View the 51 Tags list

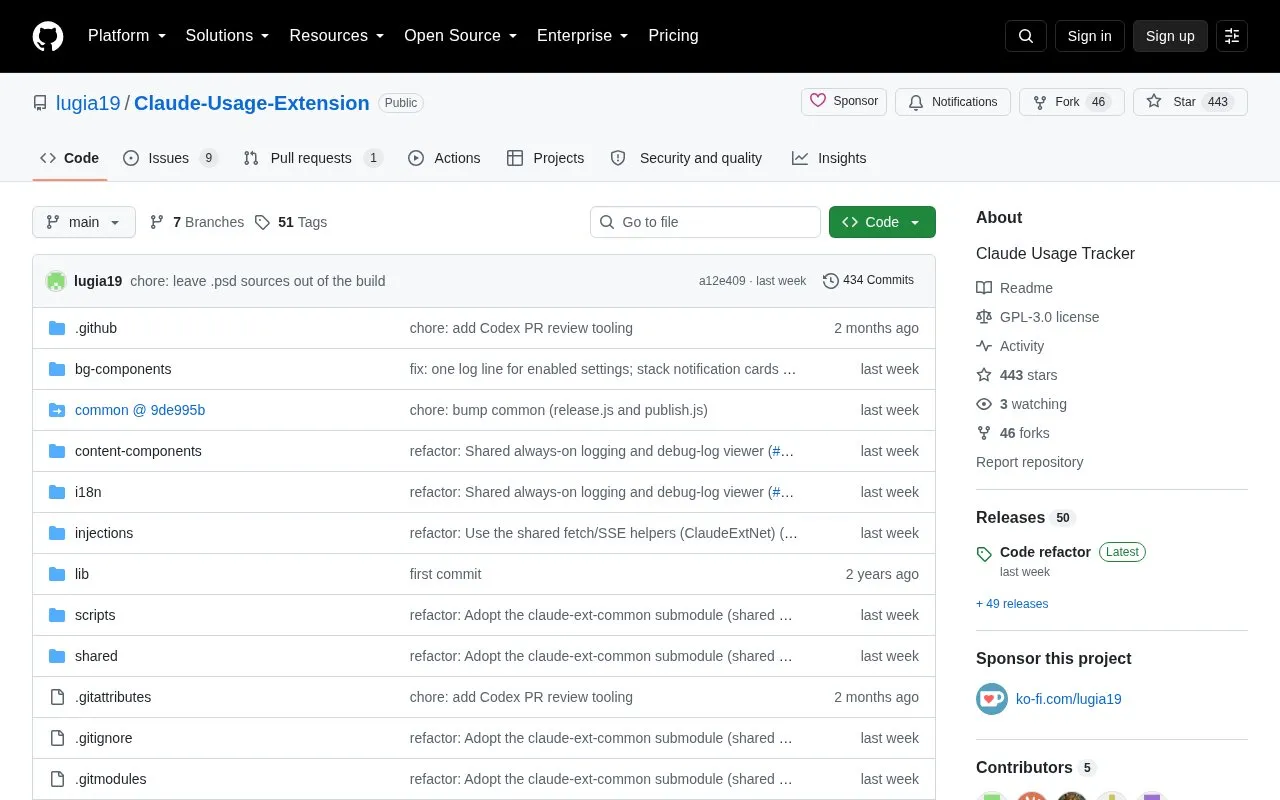click(291, 222)
